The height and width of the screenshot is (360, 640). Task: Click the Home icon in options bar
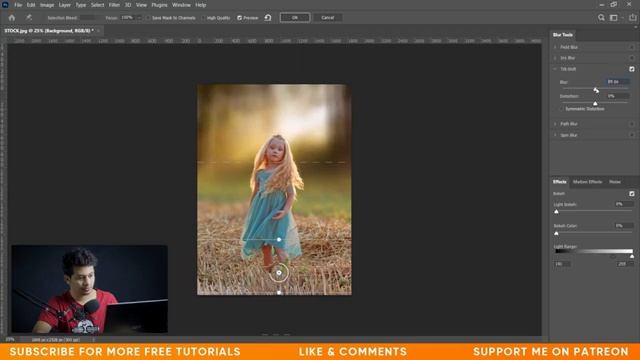pyautogui.click(x=11, y=18)
